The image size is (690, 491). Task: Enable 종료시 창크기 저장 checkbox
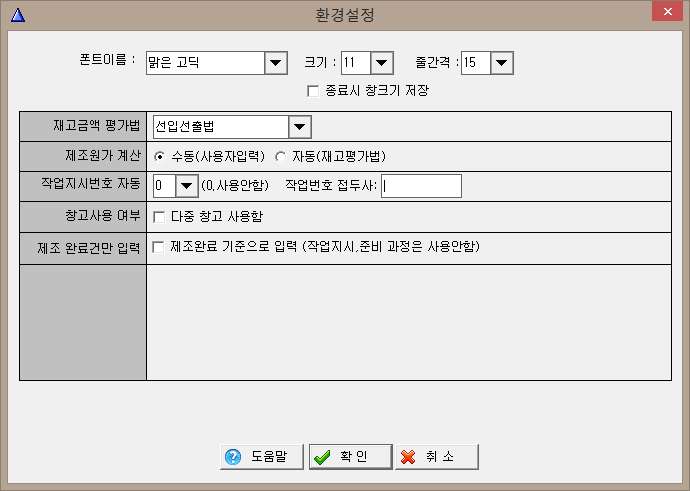[x=313, y=91]
